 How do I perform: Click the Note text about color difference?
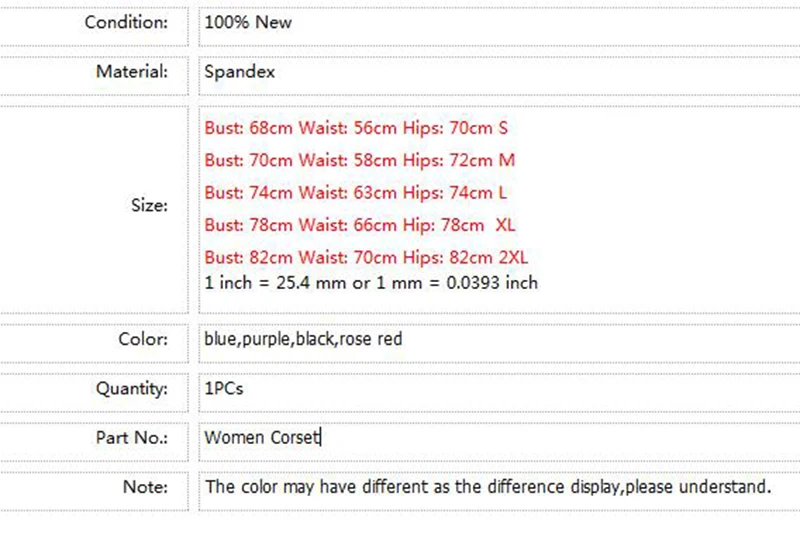point(488,487)
